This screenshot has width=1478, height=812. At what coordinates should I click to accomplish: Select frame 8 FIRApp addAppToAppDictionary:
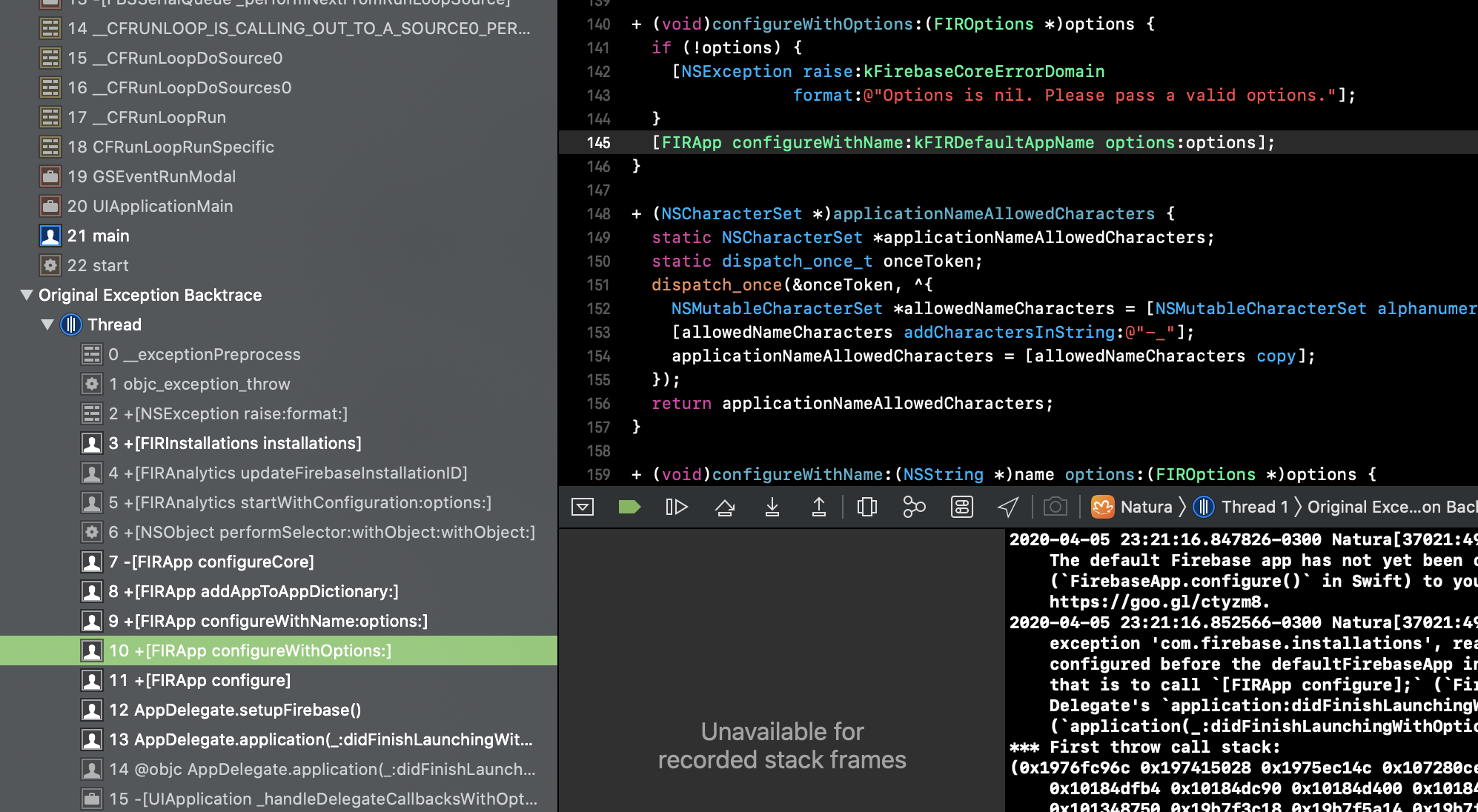[279, 591]
